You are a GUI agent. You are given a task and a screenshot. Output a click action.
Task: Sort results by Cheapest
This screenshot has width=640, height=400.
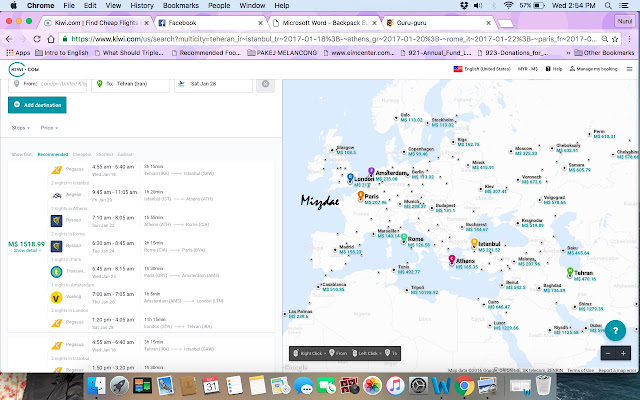(82, 154)
